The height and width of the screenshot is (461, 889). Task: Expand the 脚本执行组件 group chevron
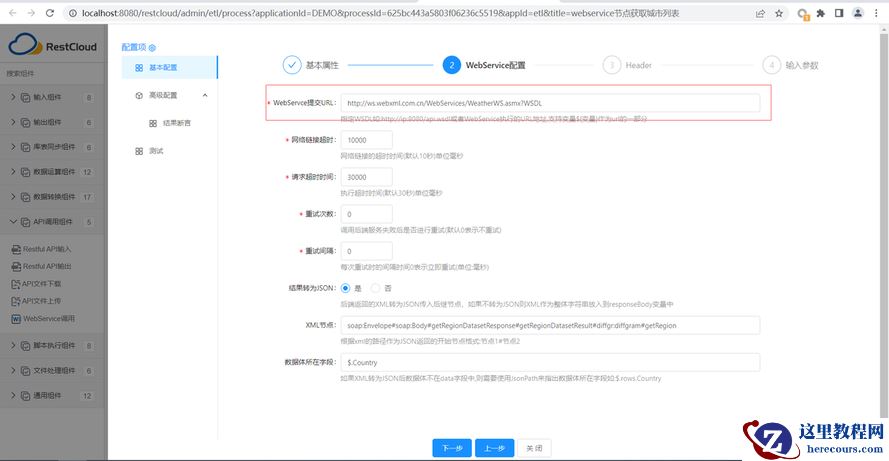[x=13, y=345]
